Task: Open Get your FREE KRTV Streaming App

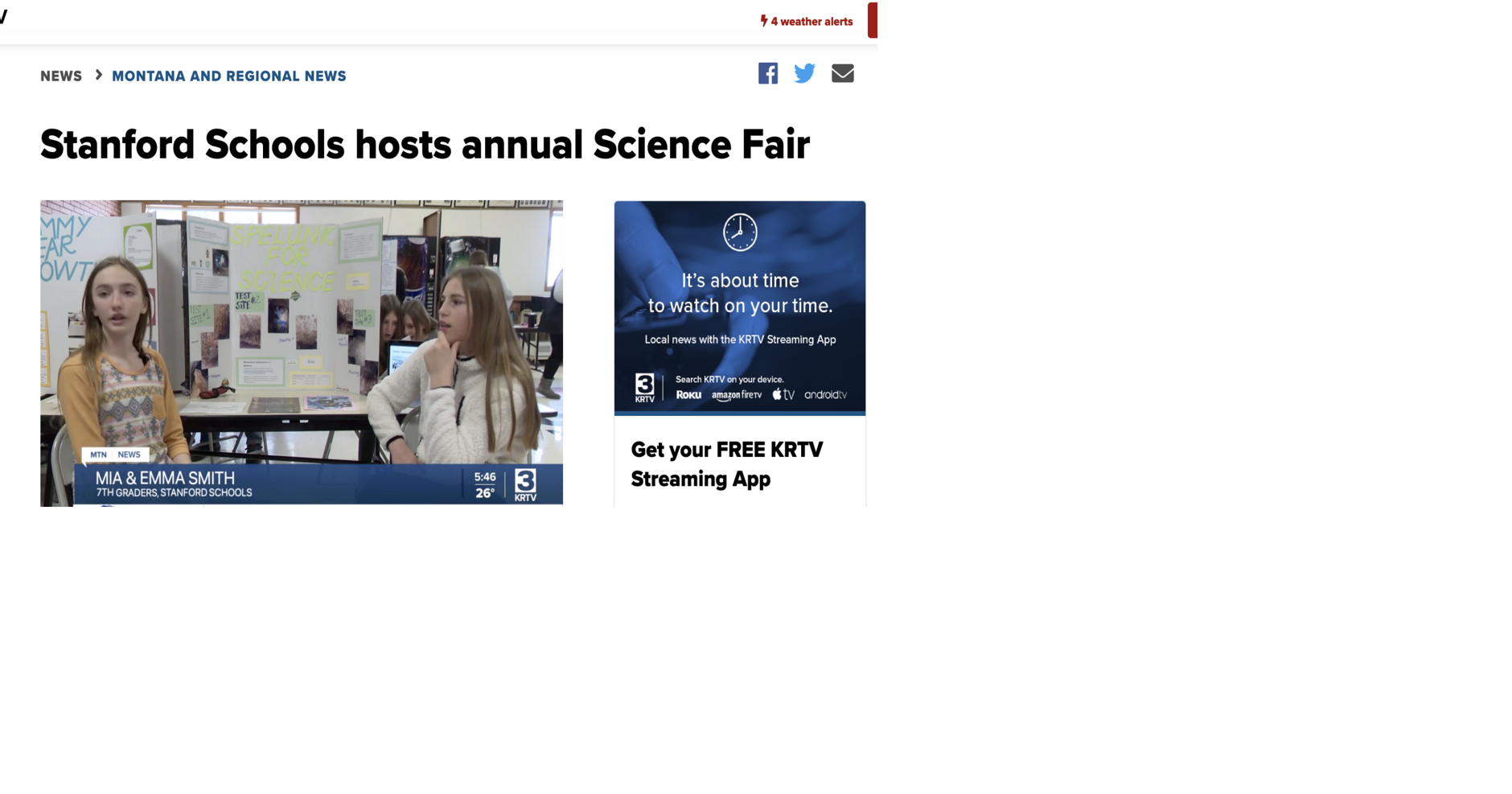Action: [726, 464]
